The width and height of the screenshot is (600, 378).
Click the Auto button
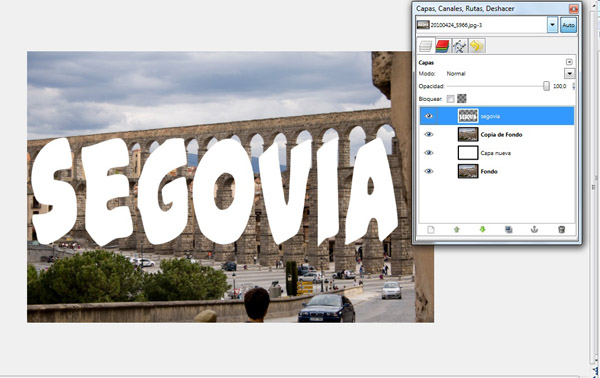pos(568,25)
